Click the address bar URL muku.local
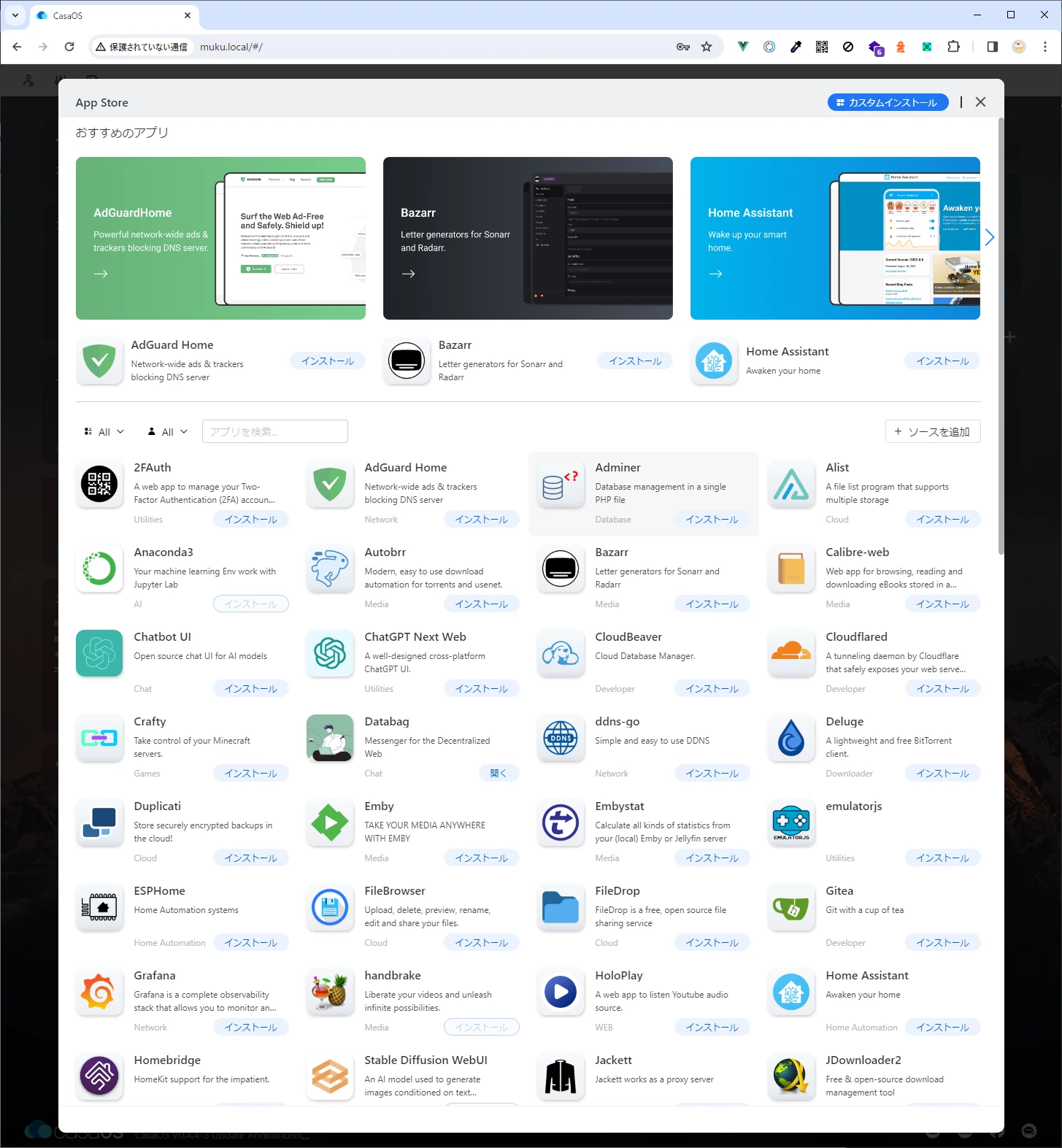This screenshot has height=1148, width=1062. (231, 47)
